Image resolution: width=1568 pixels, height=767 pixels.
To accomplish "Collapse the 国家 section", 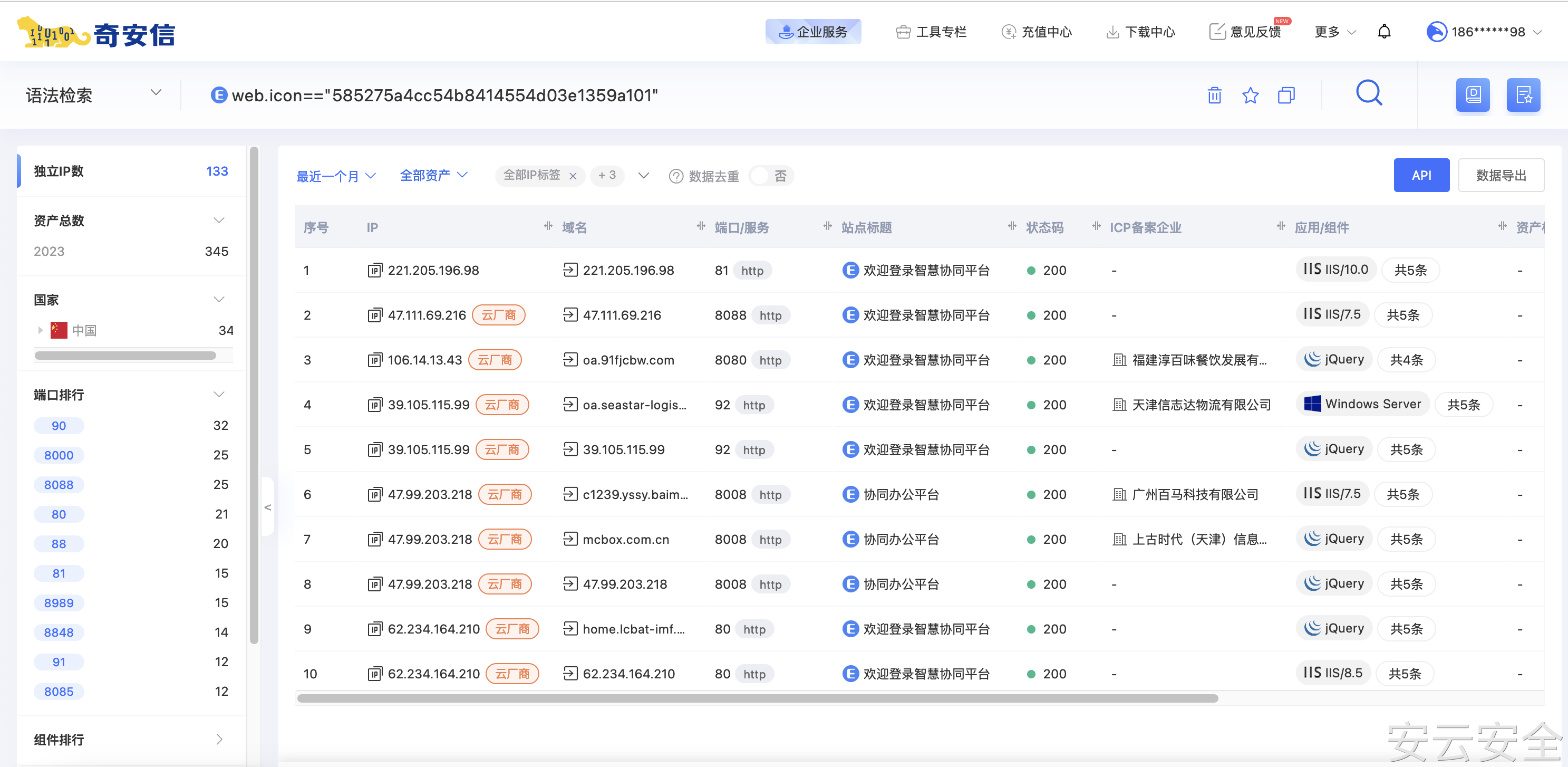I will (219, 299).
